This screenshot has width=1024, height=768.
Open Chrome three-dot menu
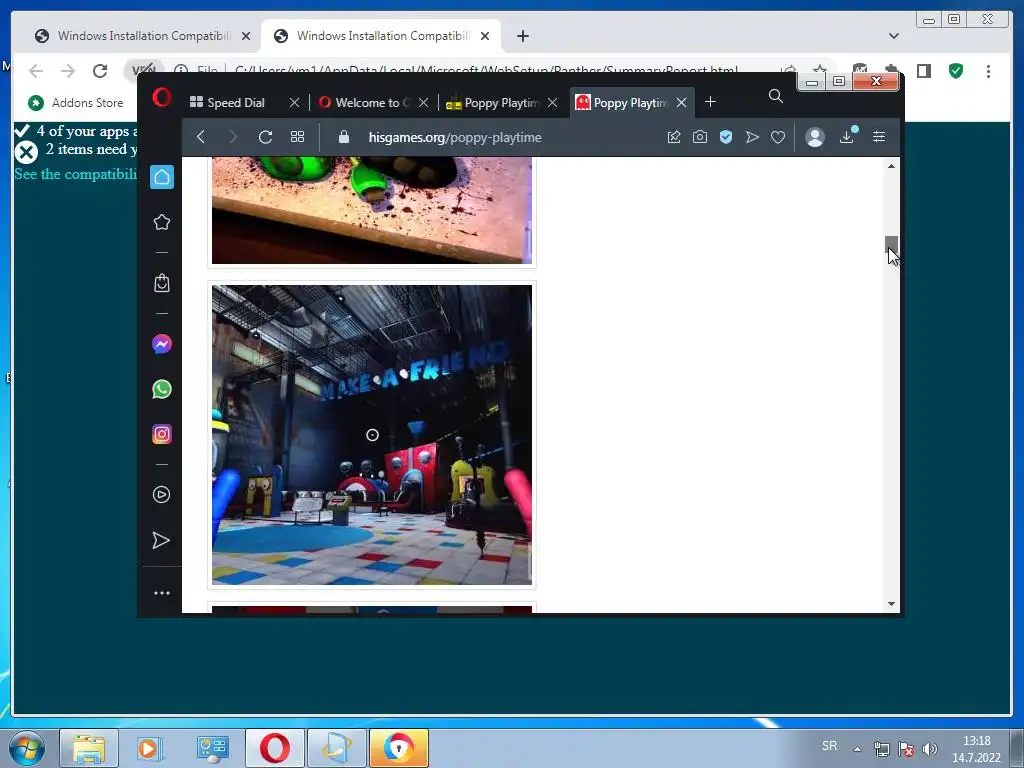point(988,71)
